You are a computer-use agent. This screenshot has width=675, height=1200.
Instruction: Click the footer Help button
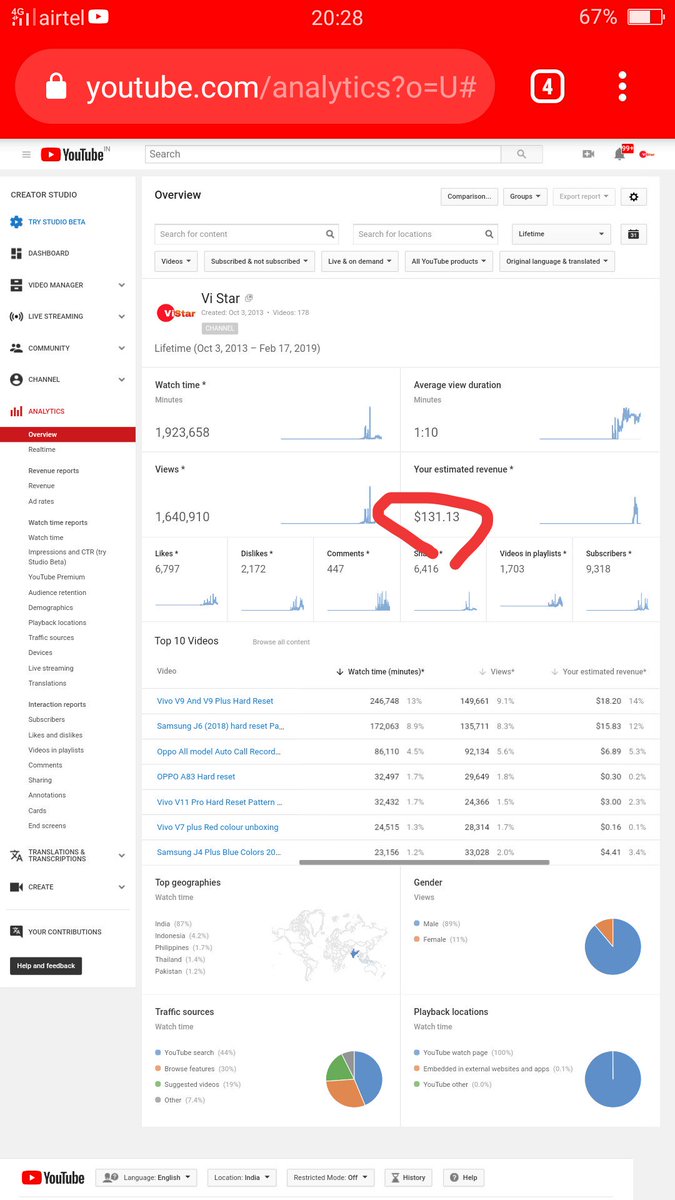(x=464, y=1177)
